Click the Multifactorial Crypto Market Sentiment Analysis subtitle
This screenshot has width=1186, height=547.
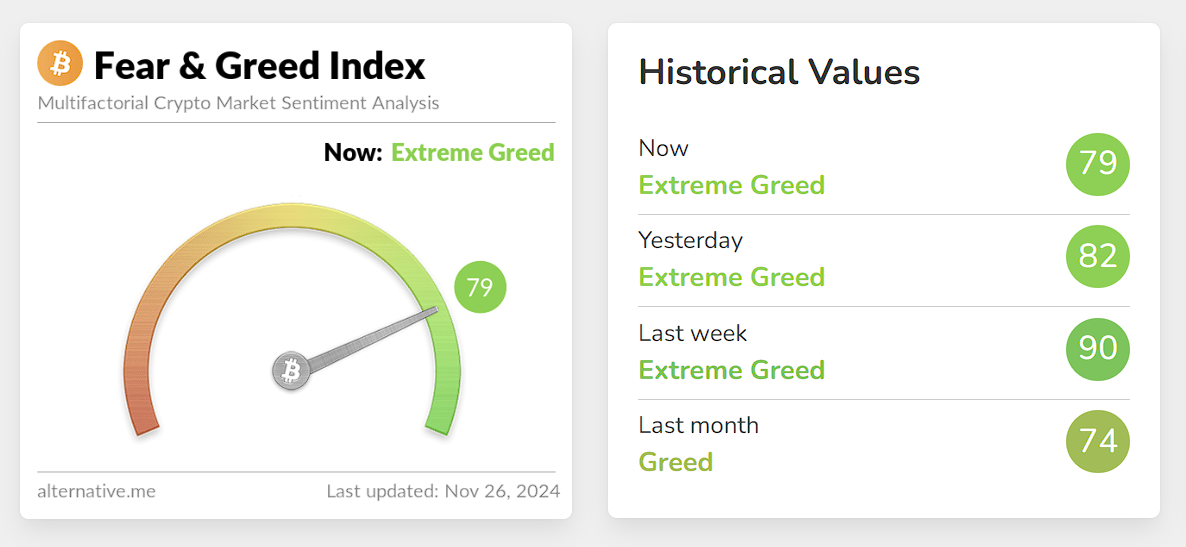pos(238,103)
